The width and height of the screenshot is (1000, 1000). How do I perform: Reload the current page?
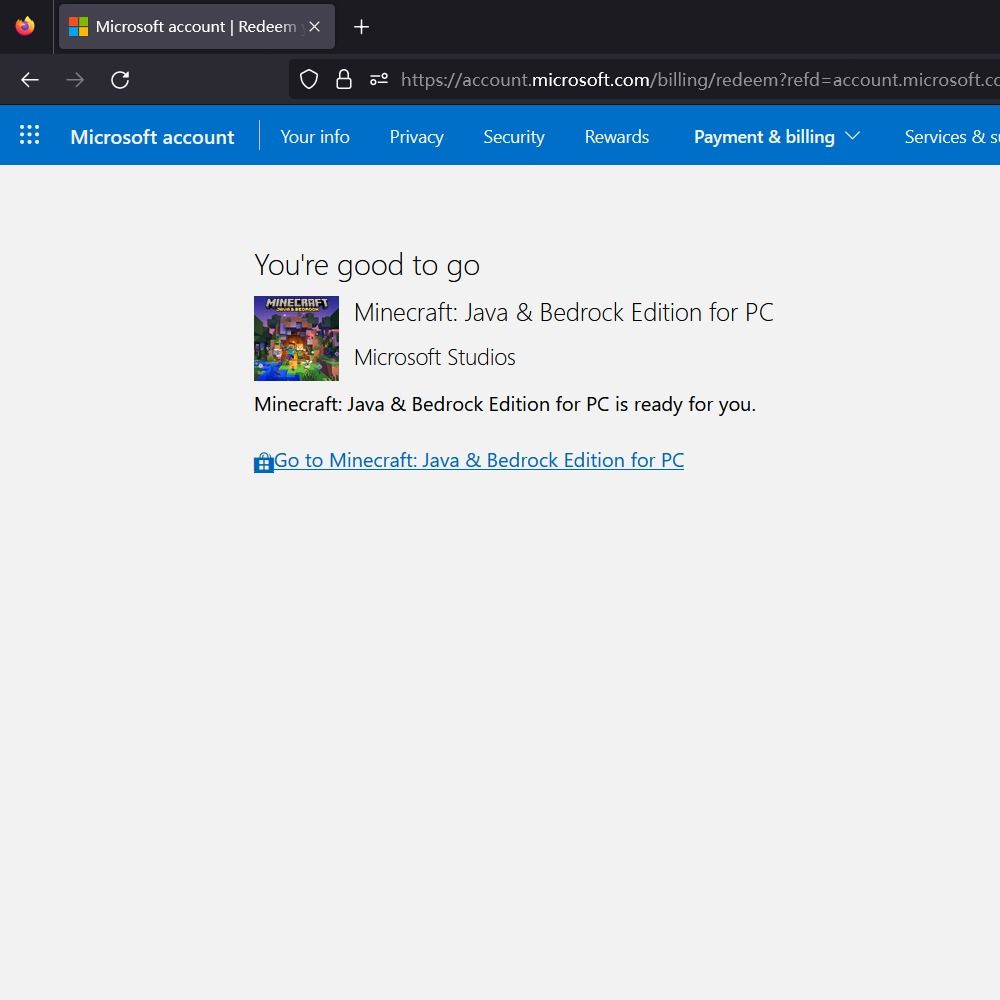point(120,80)
